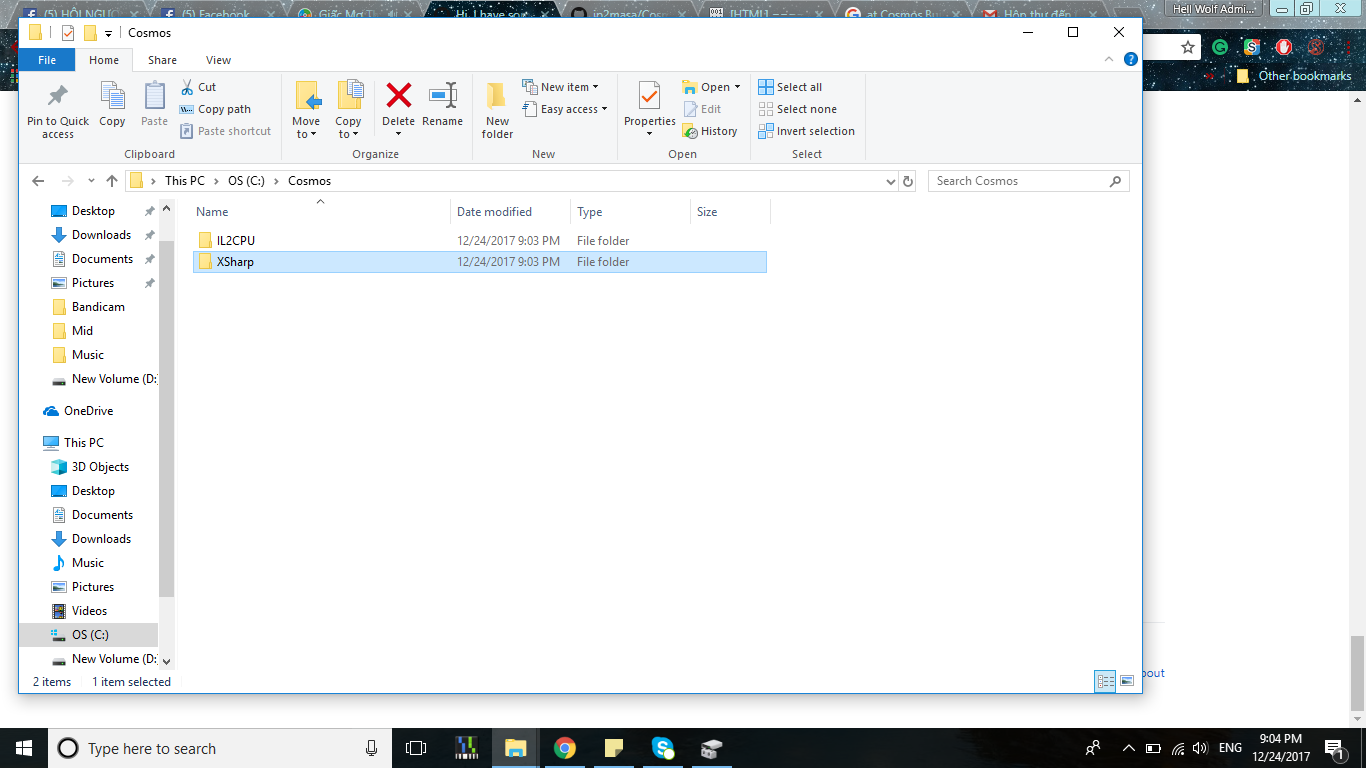Screen dimensions: 1366x768
Task: Select 3D Objects in navigation pane
Action: coord(100,467)
